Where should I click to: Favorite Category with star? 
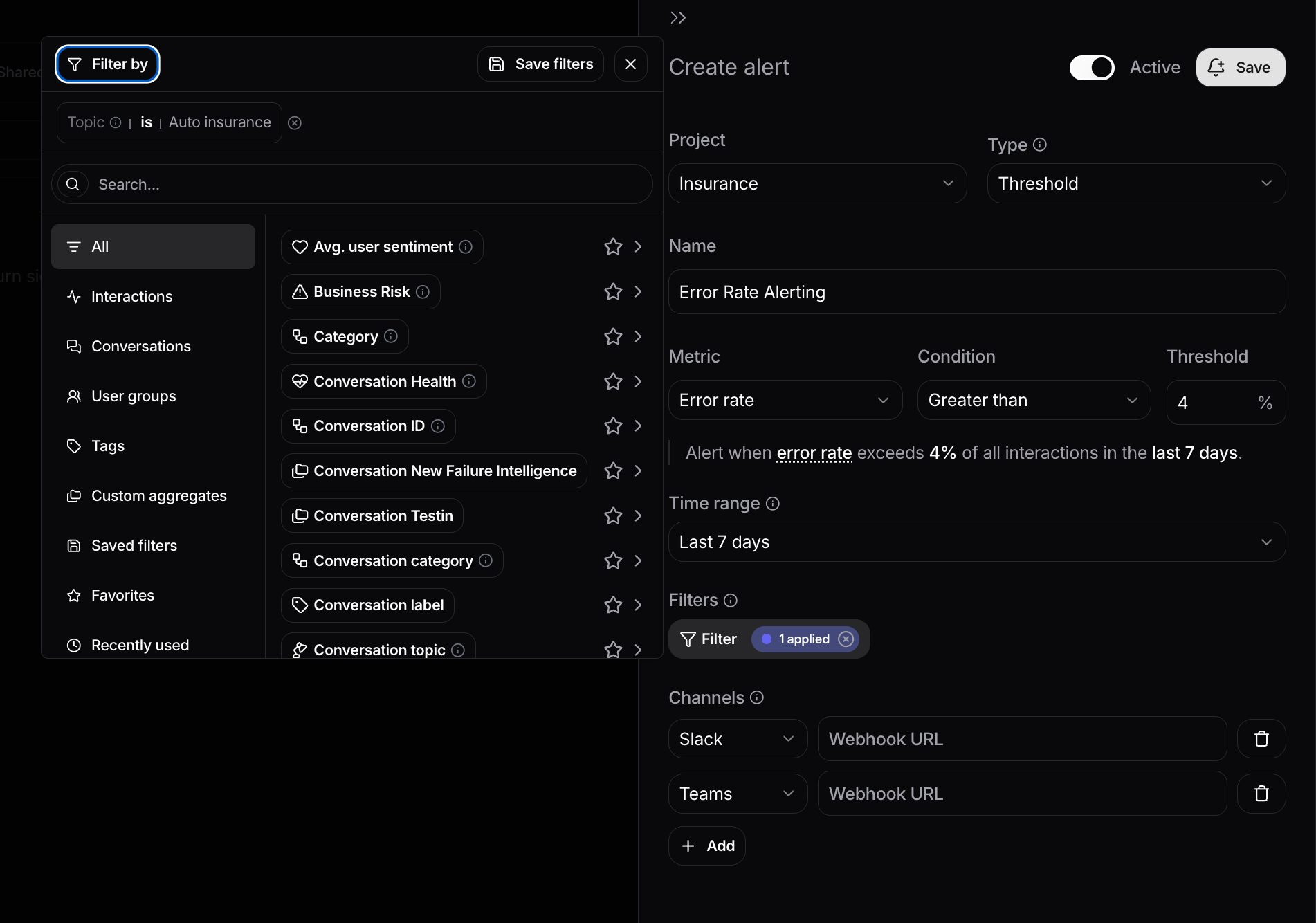point(613,337)
